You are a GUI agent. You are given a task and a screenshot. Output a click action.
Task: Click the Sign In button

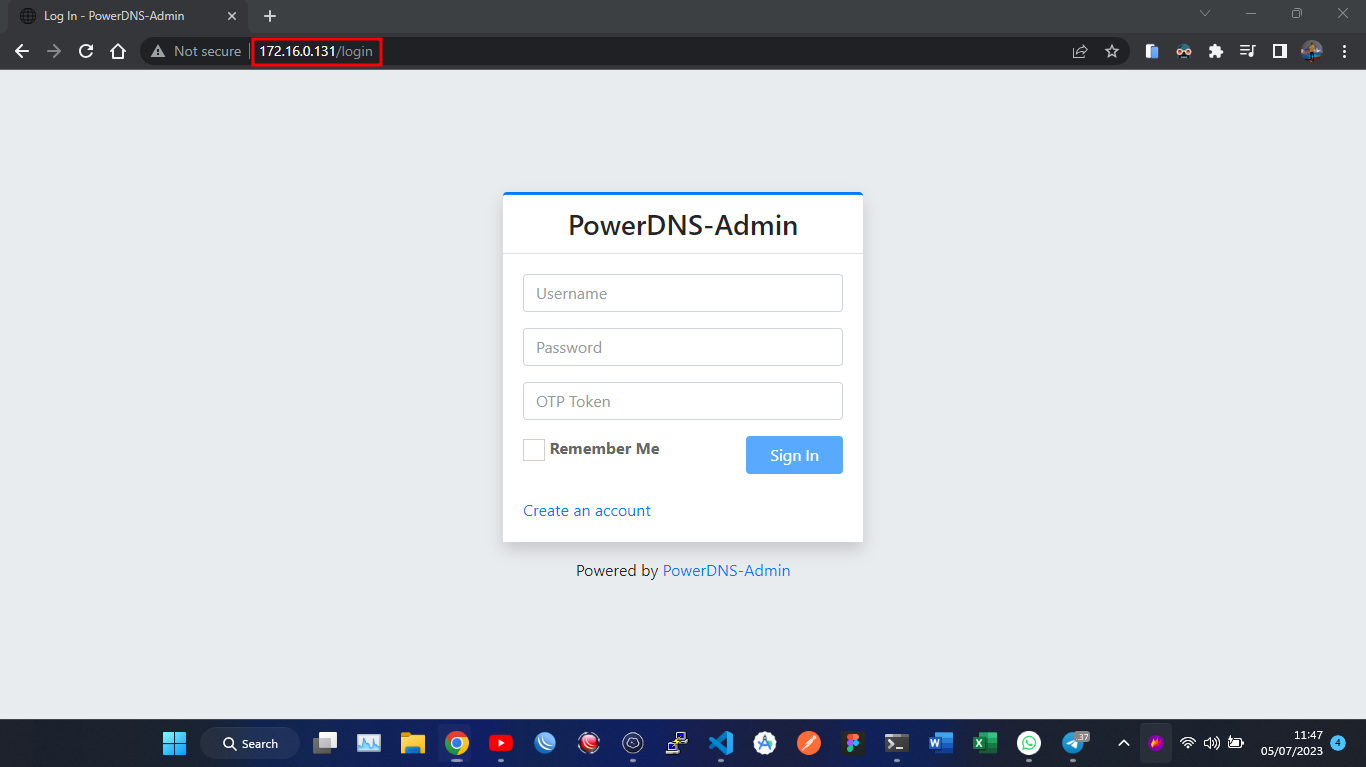coord(794,455)
